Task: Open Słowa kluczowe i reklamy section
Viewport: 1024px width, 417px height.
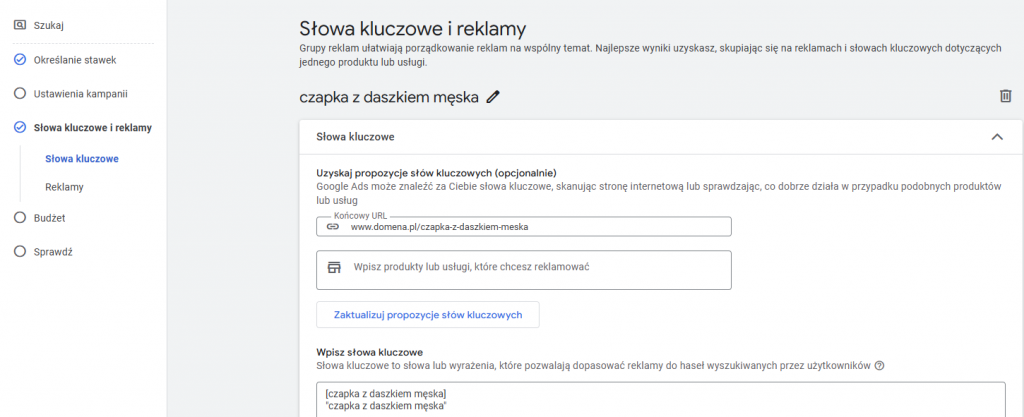Action: pyautogui.click(x=86, y=127)
